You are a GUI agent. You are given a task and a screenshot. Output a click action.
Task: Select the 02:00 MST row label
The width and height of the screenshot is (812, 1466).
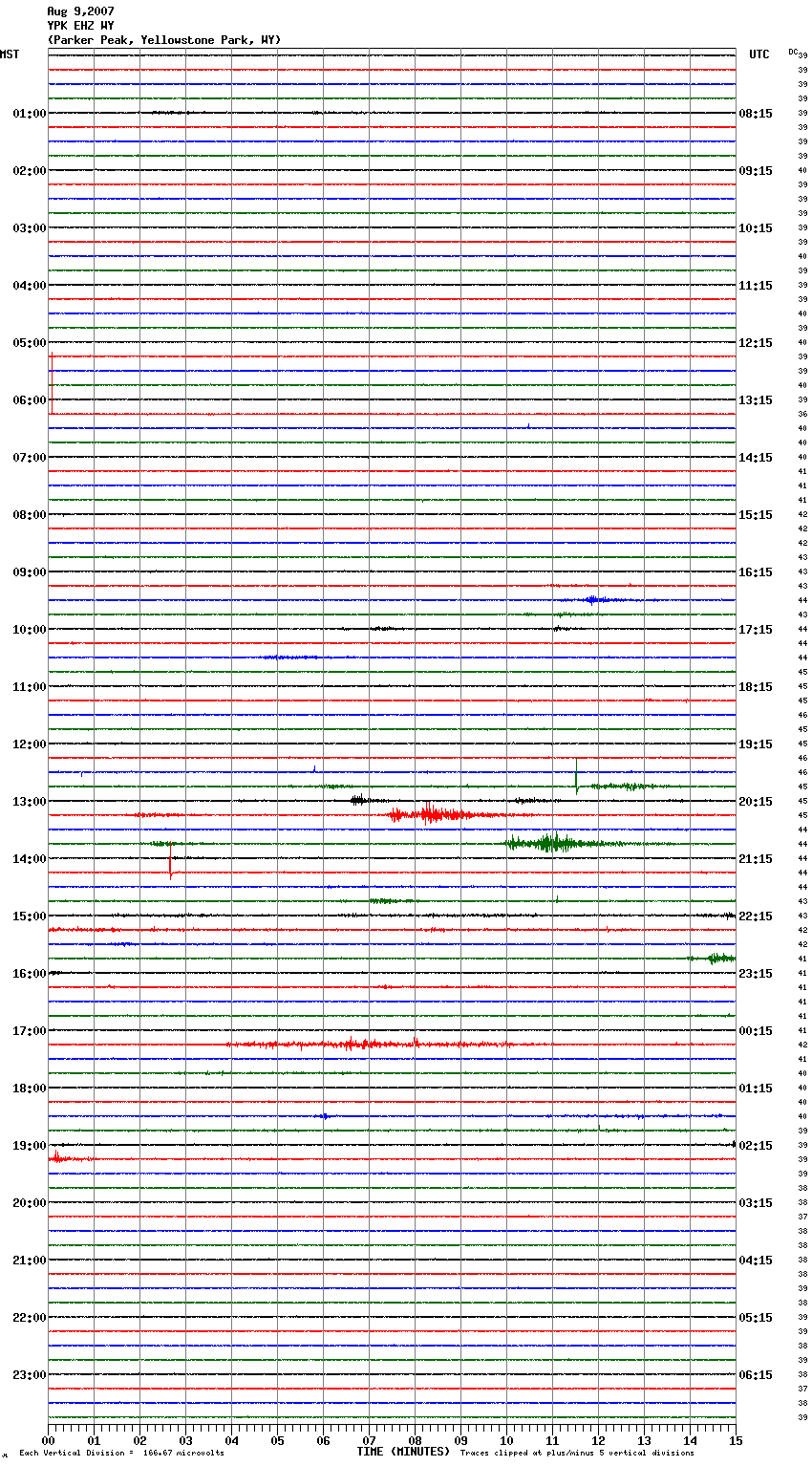(30, 171)
